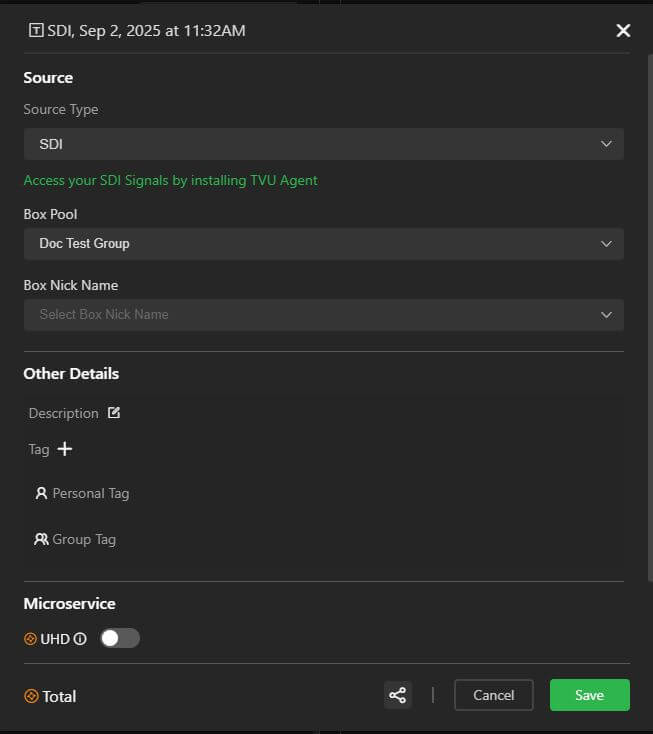
Task: Select the Group Tag entry
Action: (x=84, y=539)
